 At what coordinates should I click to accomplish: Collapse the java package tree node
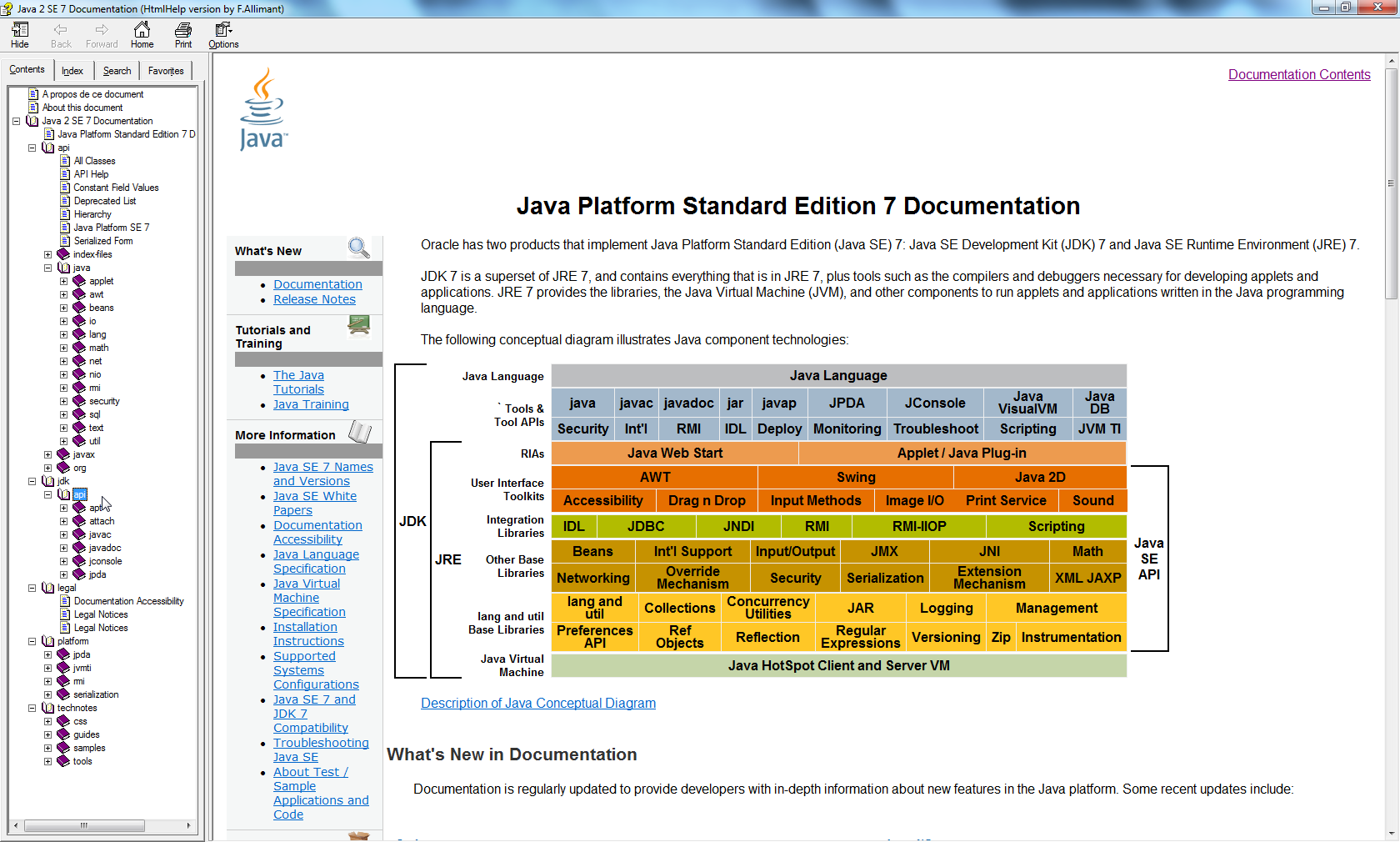47,268
